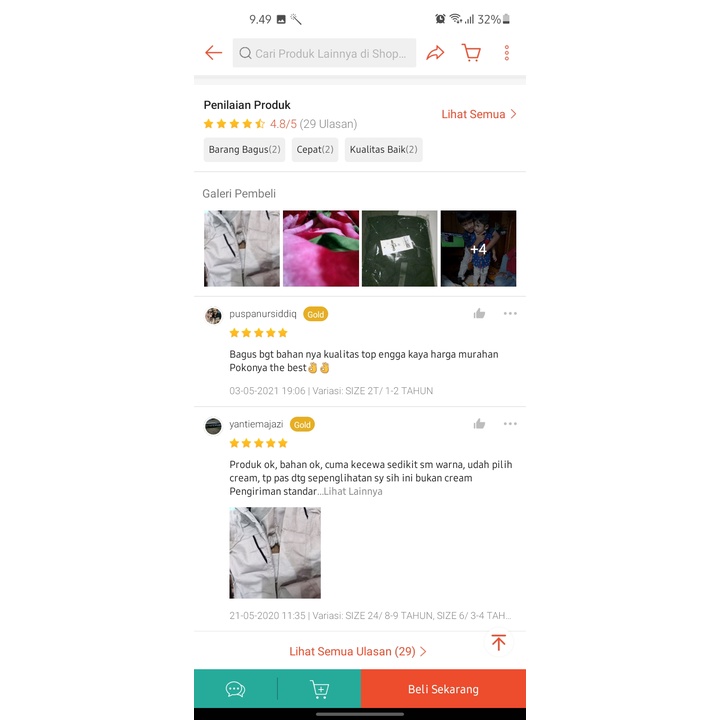Open more options for yantiemajazi's review
720x720 pixels.
(x=510, y=424)
